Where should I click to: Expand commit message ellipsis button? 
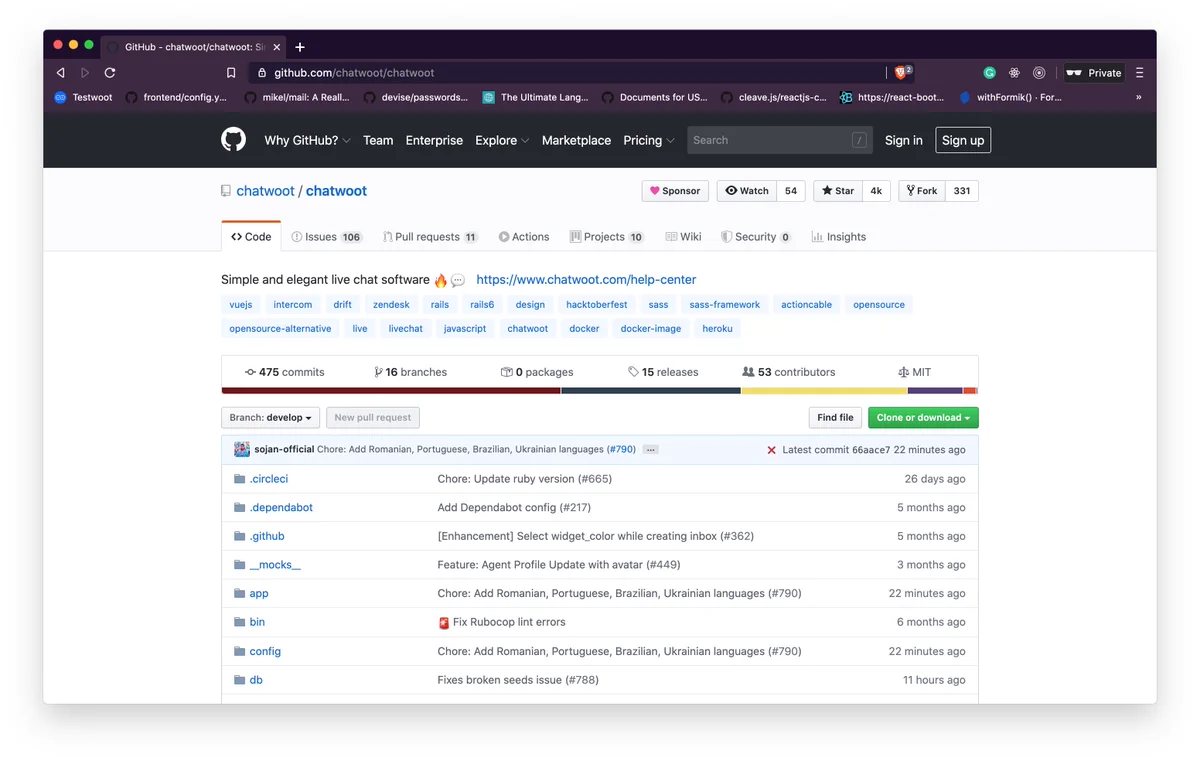coord(651,450)
